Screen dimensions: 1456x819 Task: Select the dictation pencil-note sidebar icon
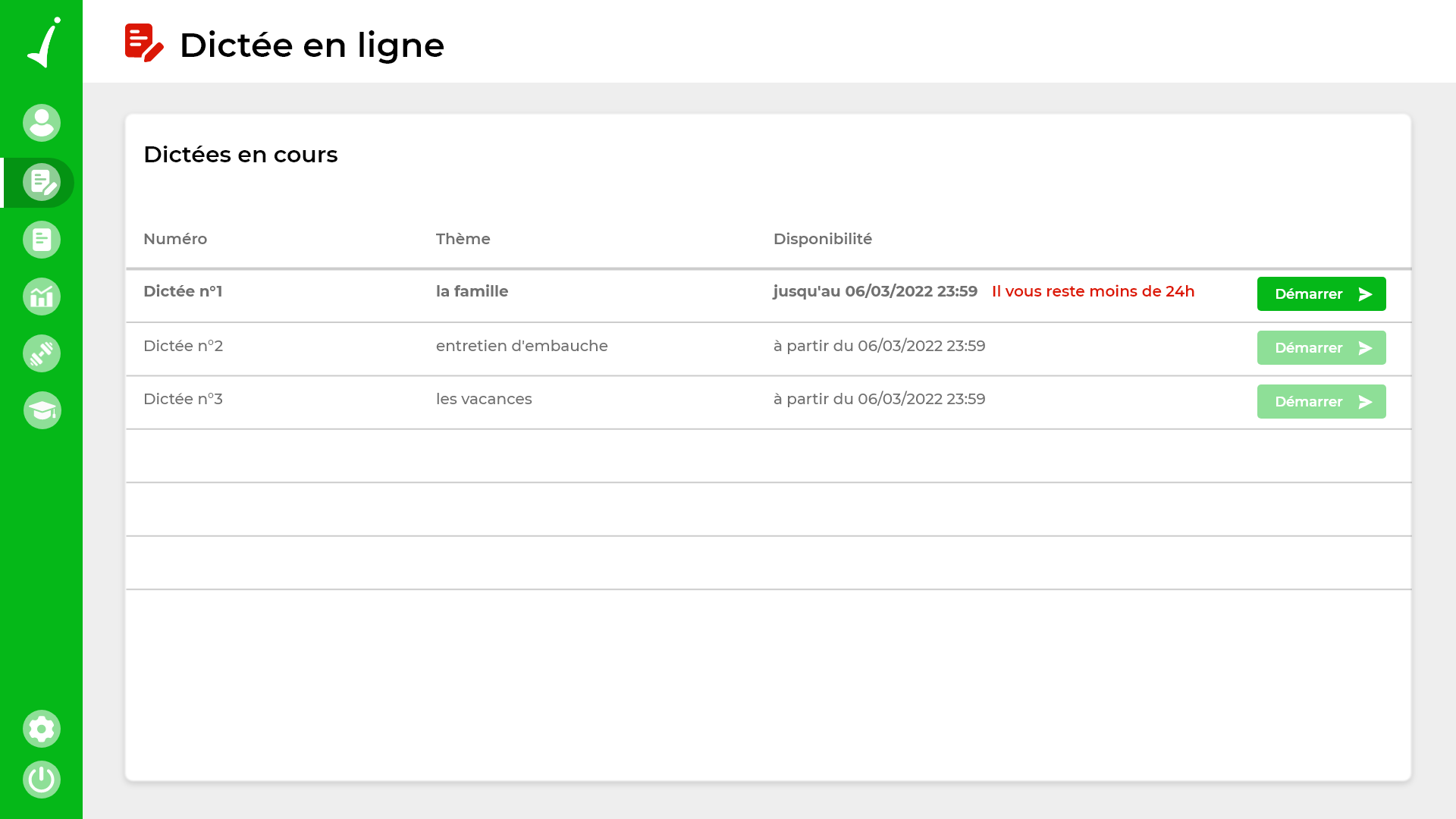pyautogui.click(x=42, y=183)
